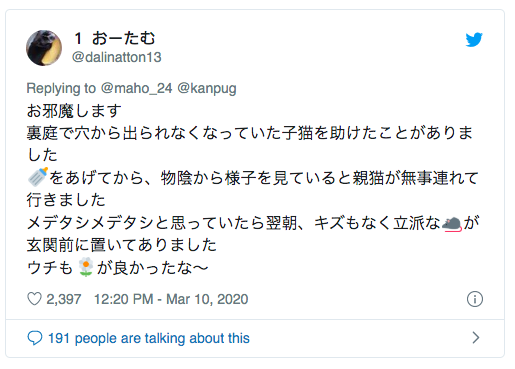Click the tweet line starting メデタシメデタシ
Screen dimensions: 515x369
point(253,223)
